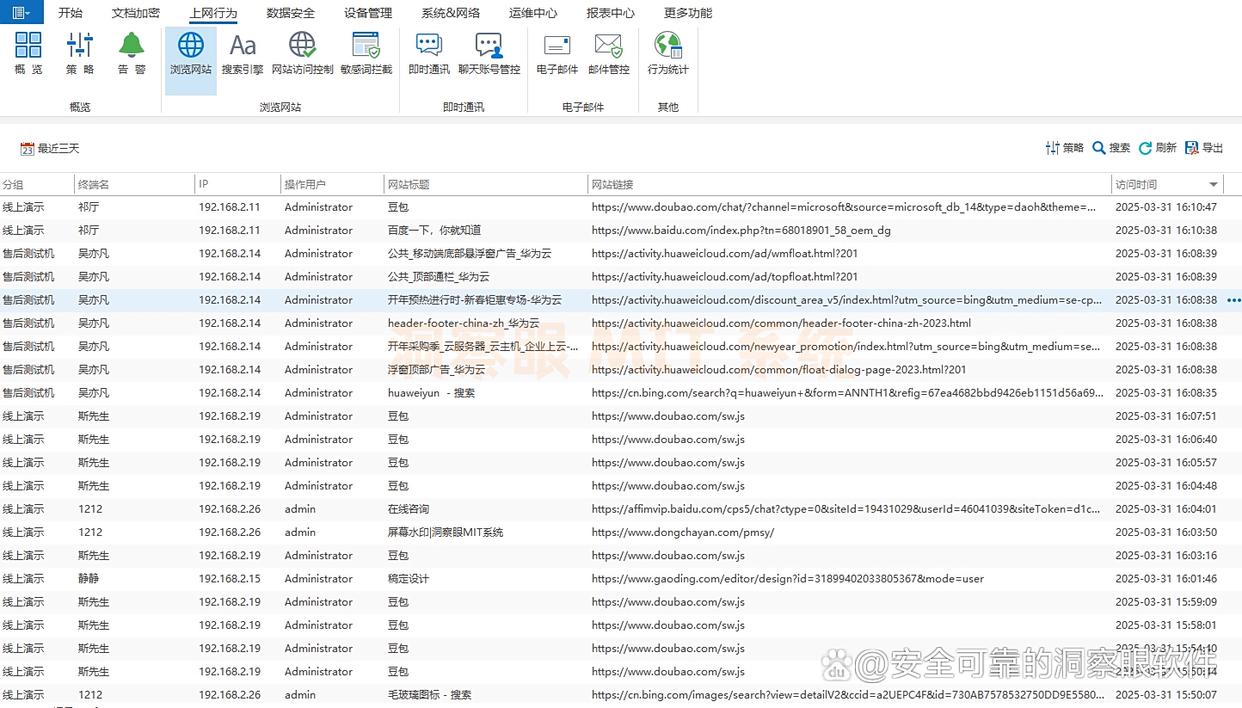Select the row titled 公共_顶部通栏_华为云
The width and height of the screenshot is (1242, 708).
(x=620, y=277)
